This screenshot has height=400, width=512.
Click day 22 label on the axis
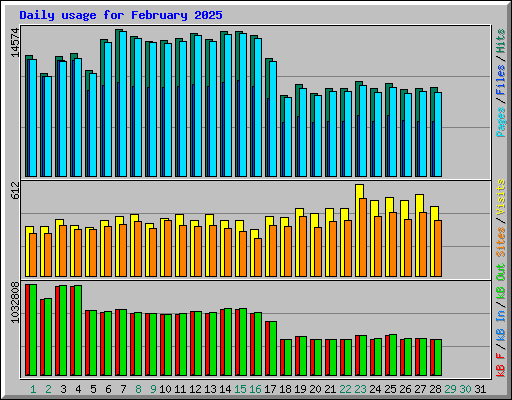(x=345, y=389)
